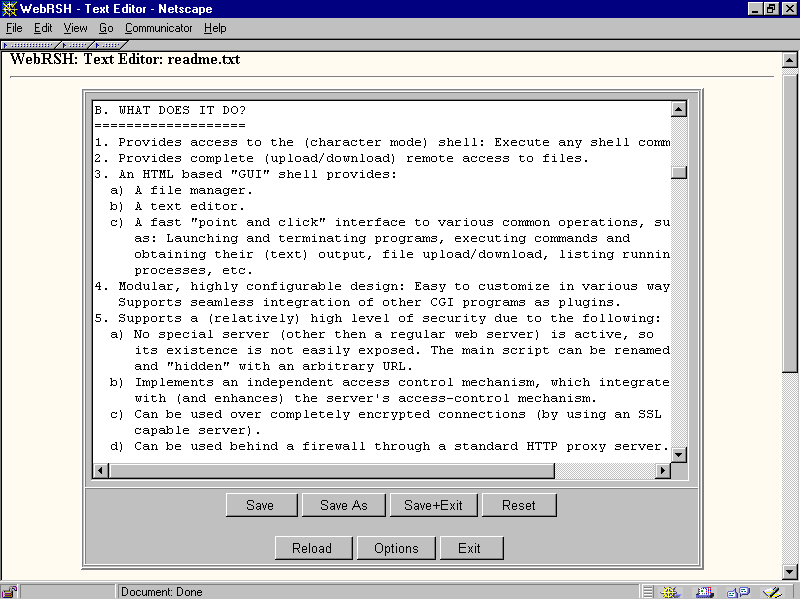The image size is (800, 600).
Task: Click the text area's scroll-right arrow
Action: click(x=663, y=470)
